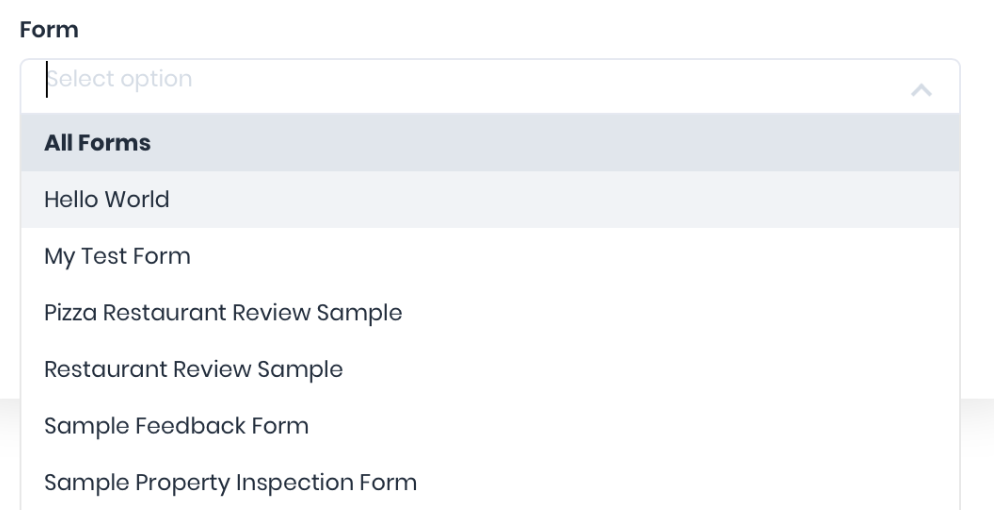
Task: Click the Sample Feedback Form list item
Action: click(176, 426)
